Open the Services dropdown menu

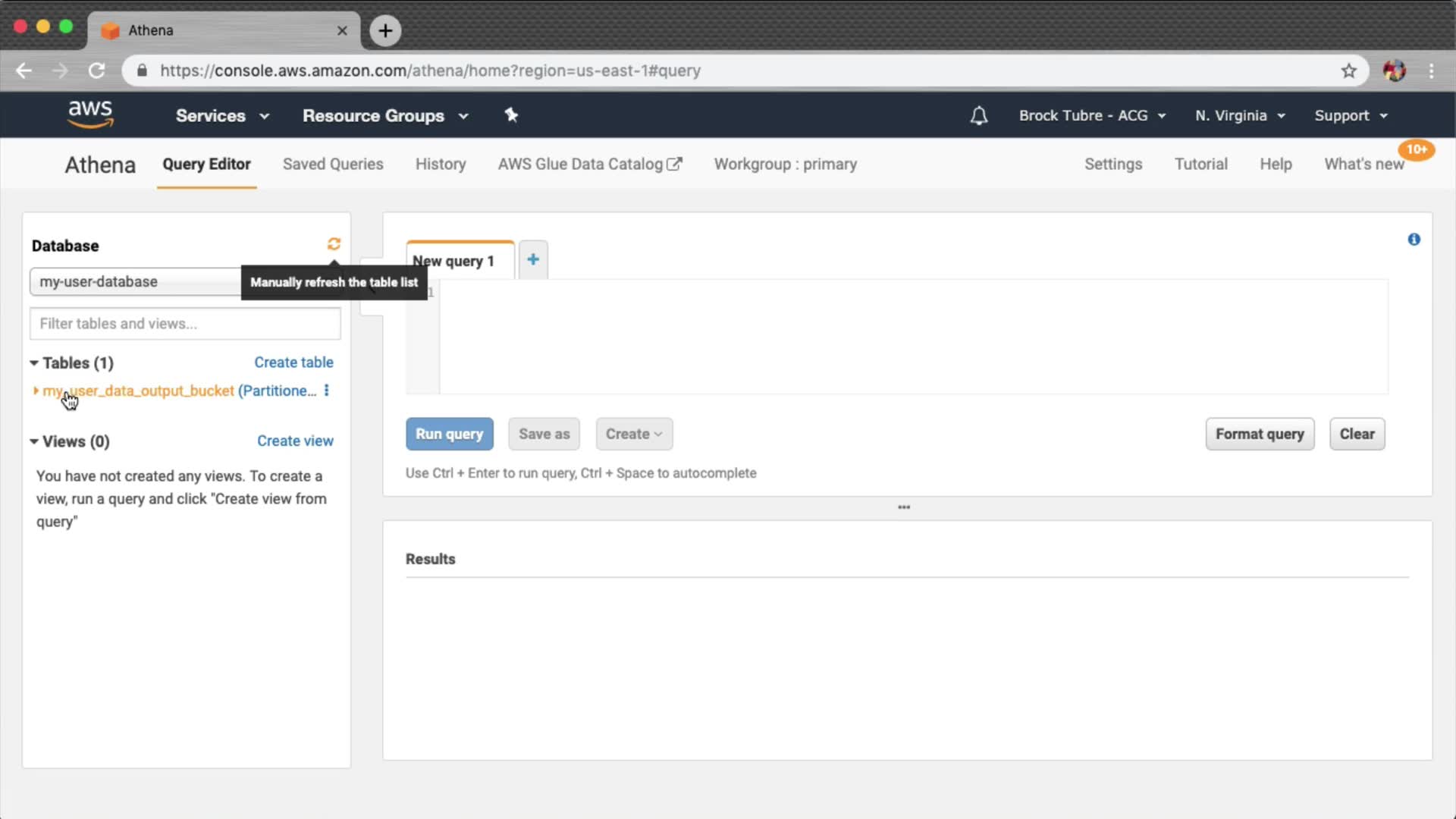point(221,115)
